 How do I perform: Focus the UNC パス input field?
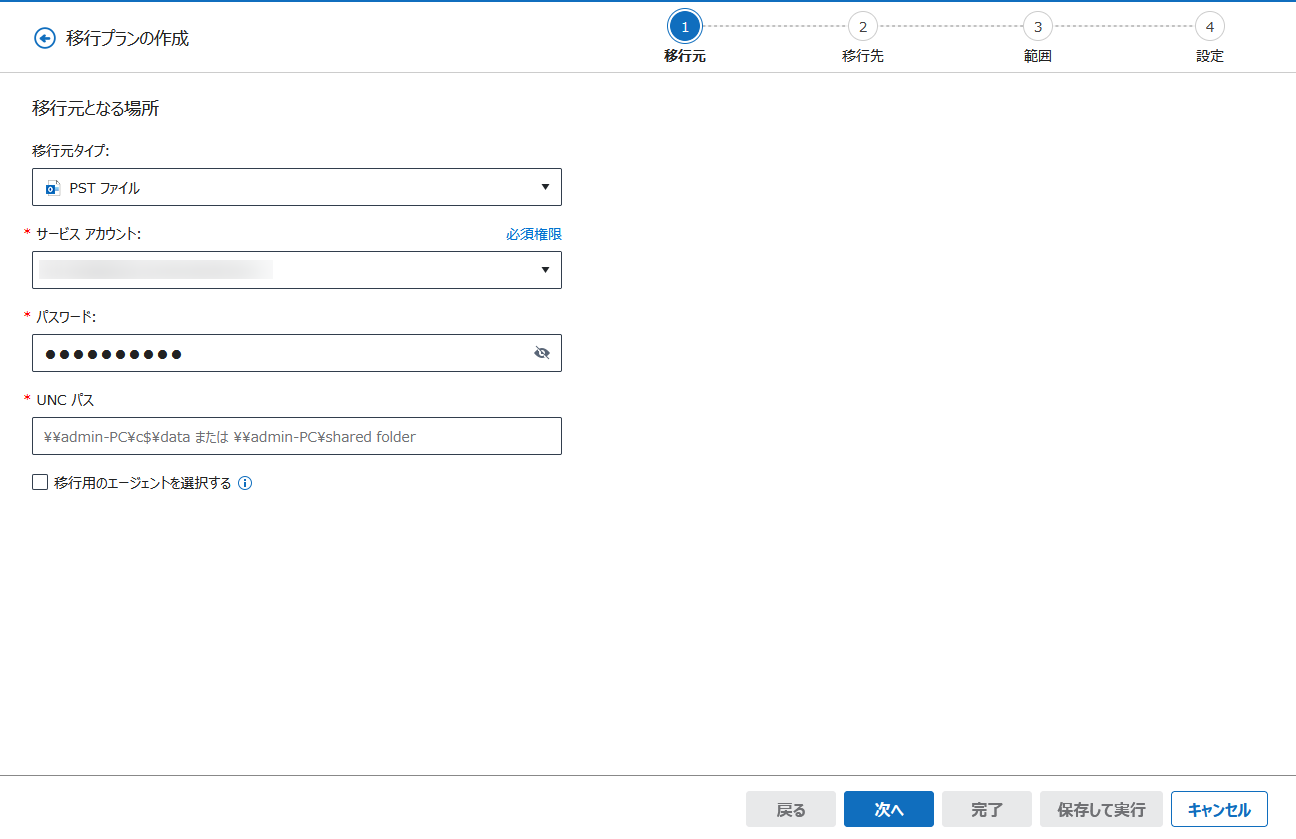pyautogui.click(x=297, y=436)
